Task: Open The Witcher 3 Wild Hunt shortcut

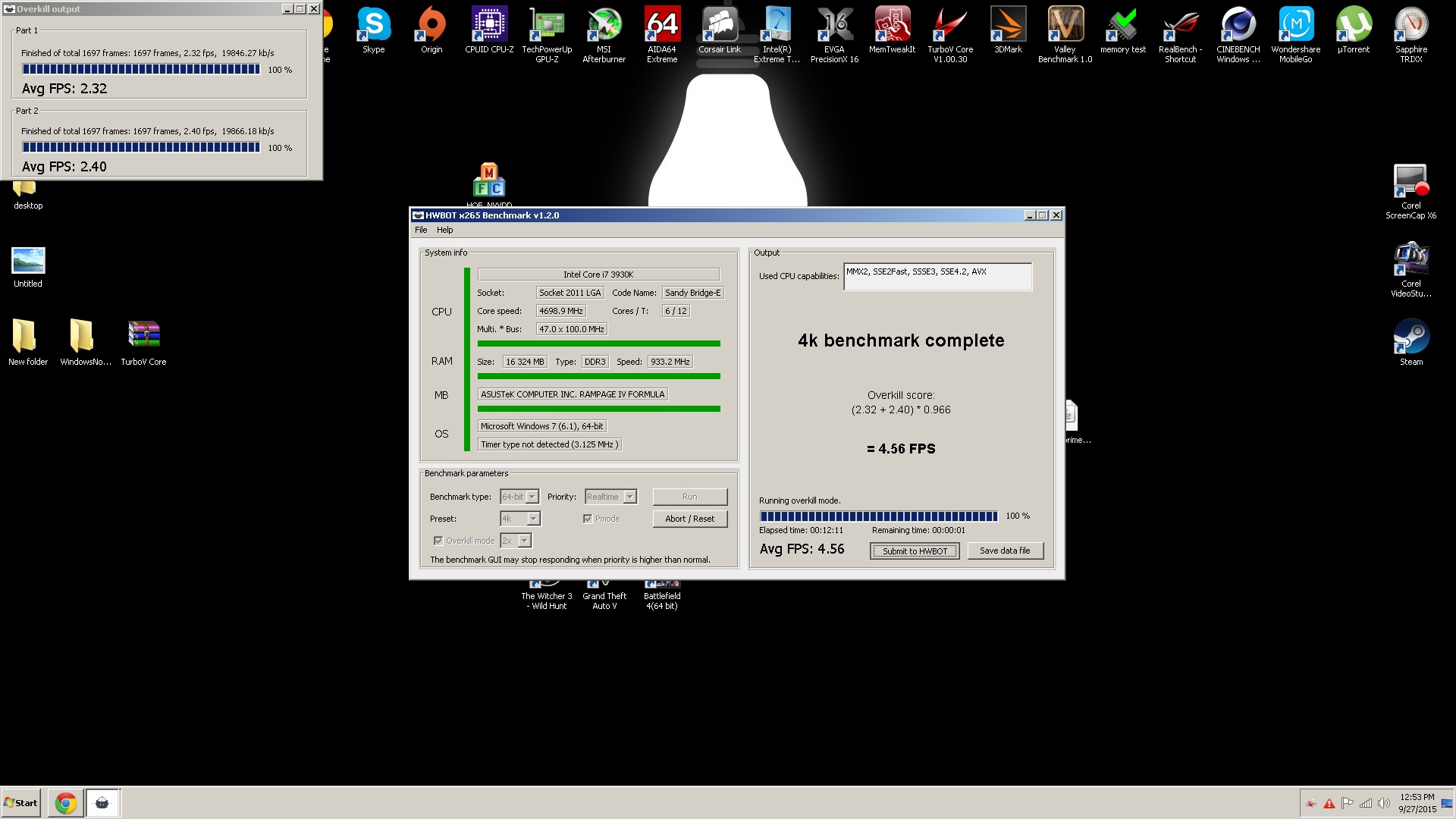Action: 547,596
